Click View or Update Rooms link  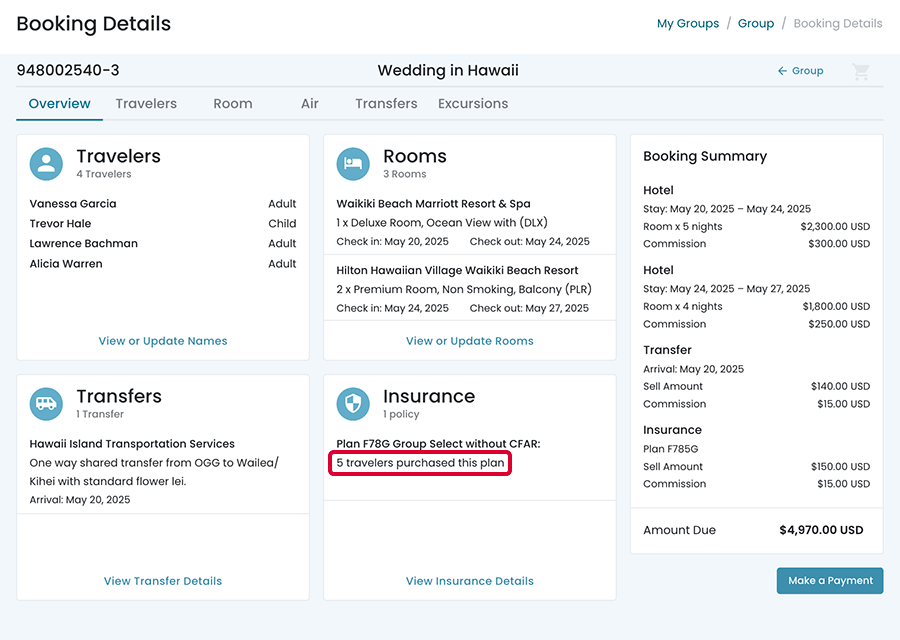click(470, 341)
